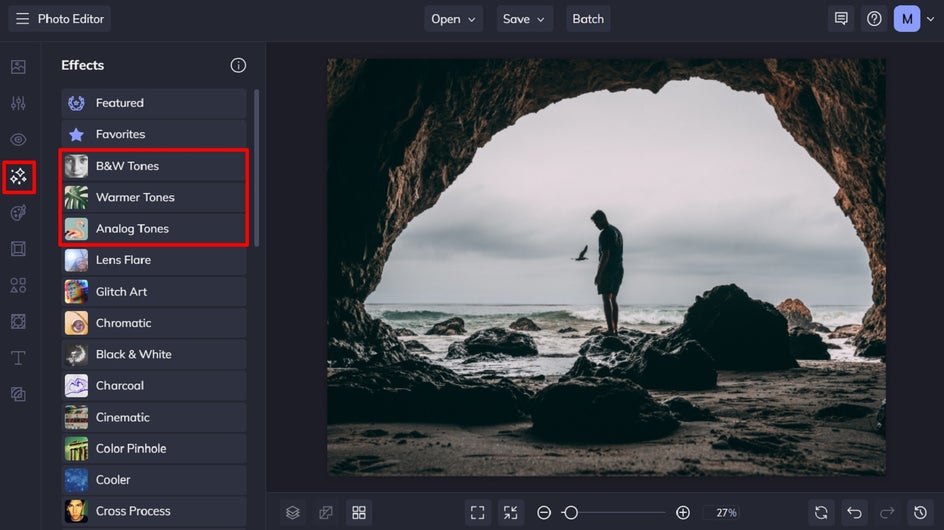Open the Charcoal effects

tap(154, 385)
